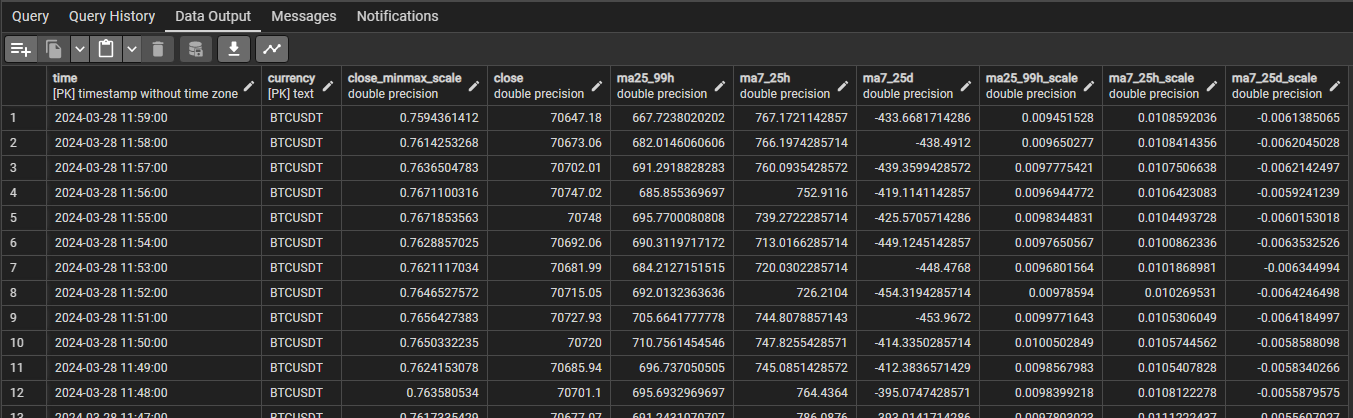Select the close column header

point(540,85)
